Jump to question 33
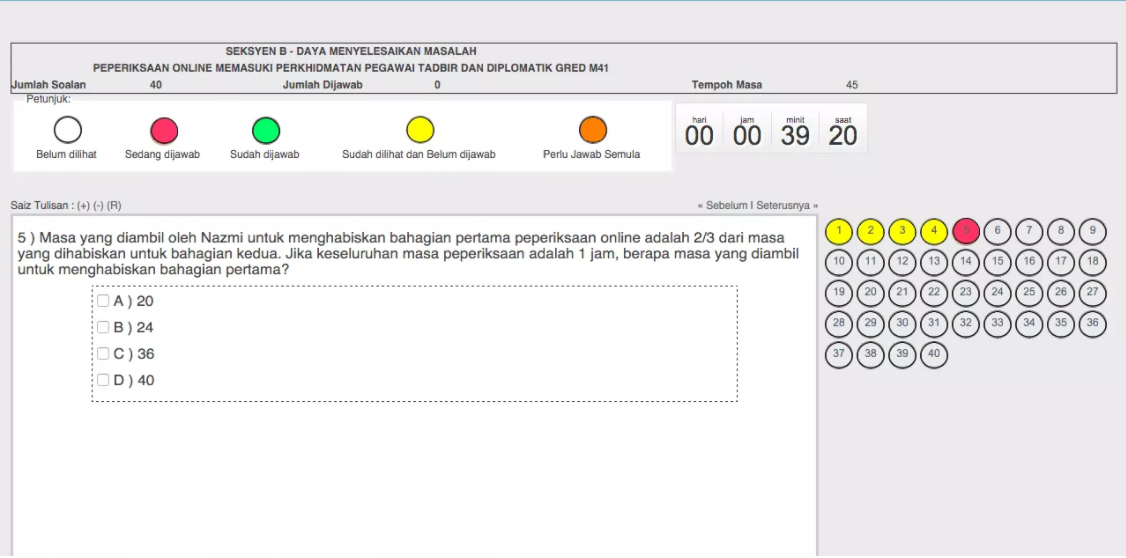Viewport: 1126px width, 558px height. 997,324
